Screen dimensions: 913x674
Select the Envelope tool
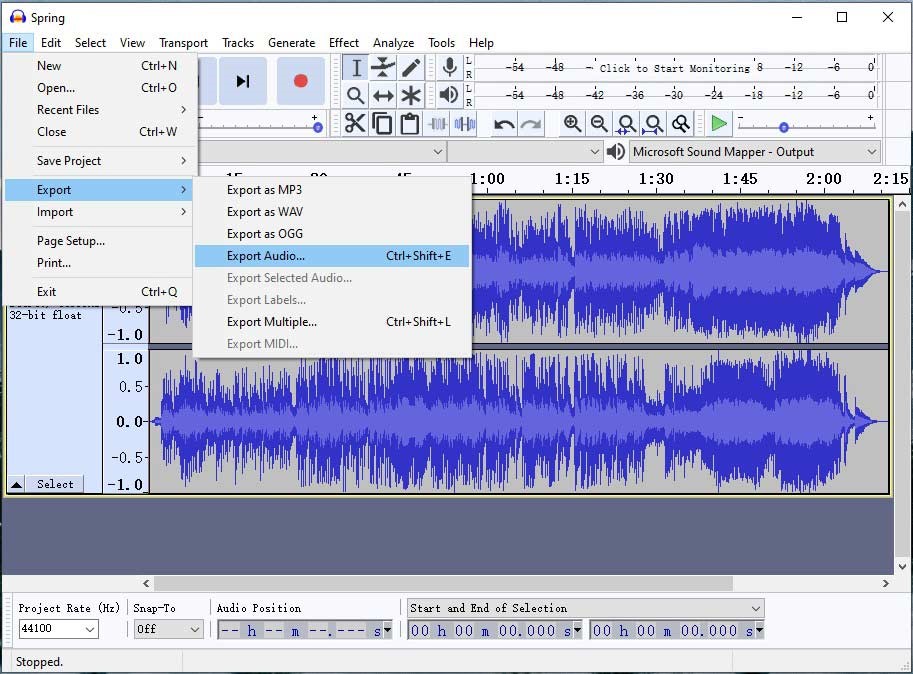pos(383,68)
